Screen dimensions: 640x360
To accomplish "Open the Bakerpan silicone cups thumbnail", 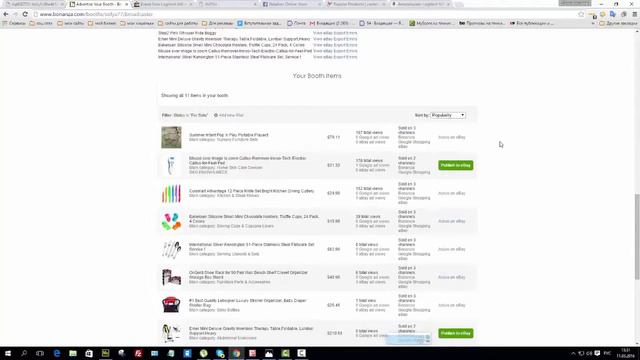I will pos(171,221).
